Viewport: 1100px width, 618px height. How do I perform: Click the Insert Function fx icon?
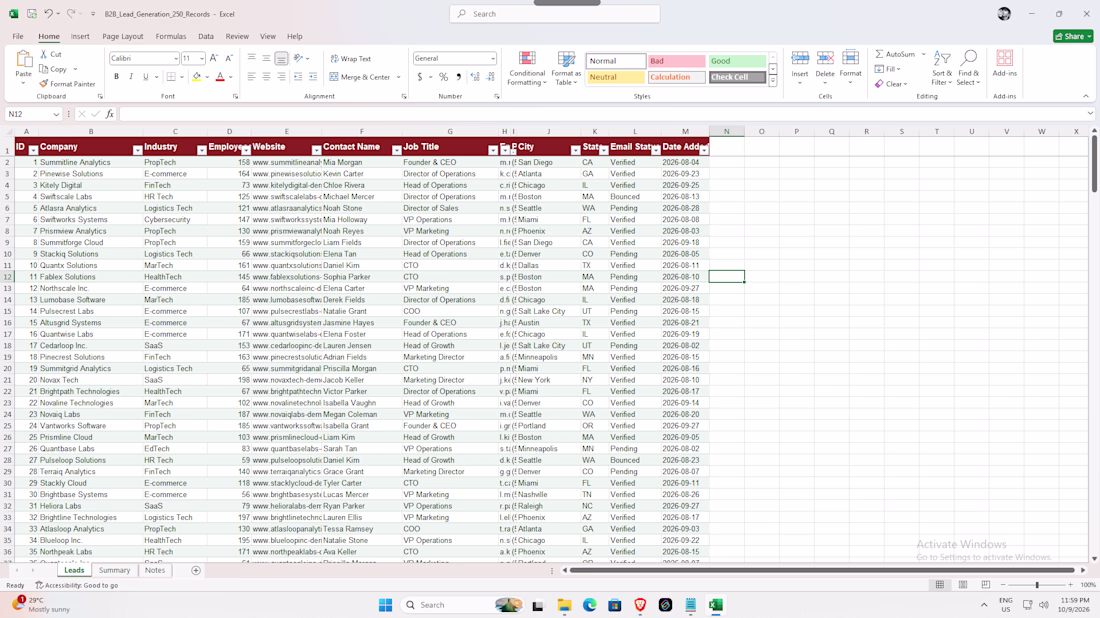coord(110,114)
